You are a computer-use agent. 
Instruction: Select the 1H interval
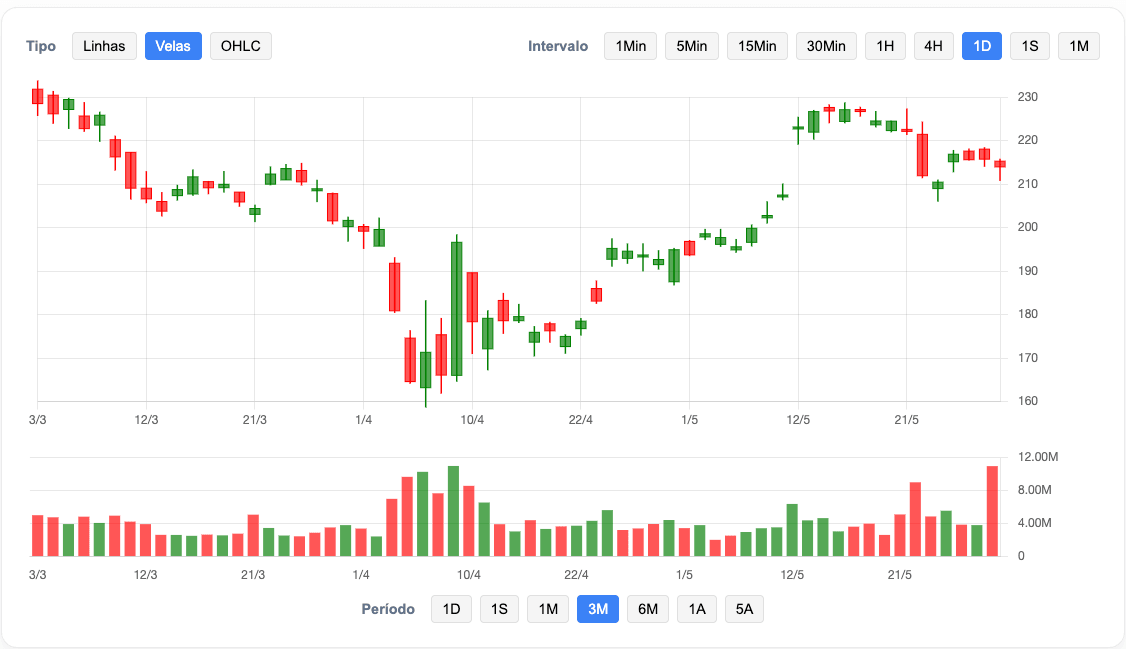885,46
